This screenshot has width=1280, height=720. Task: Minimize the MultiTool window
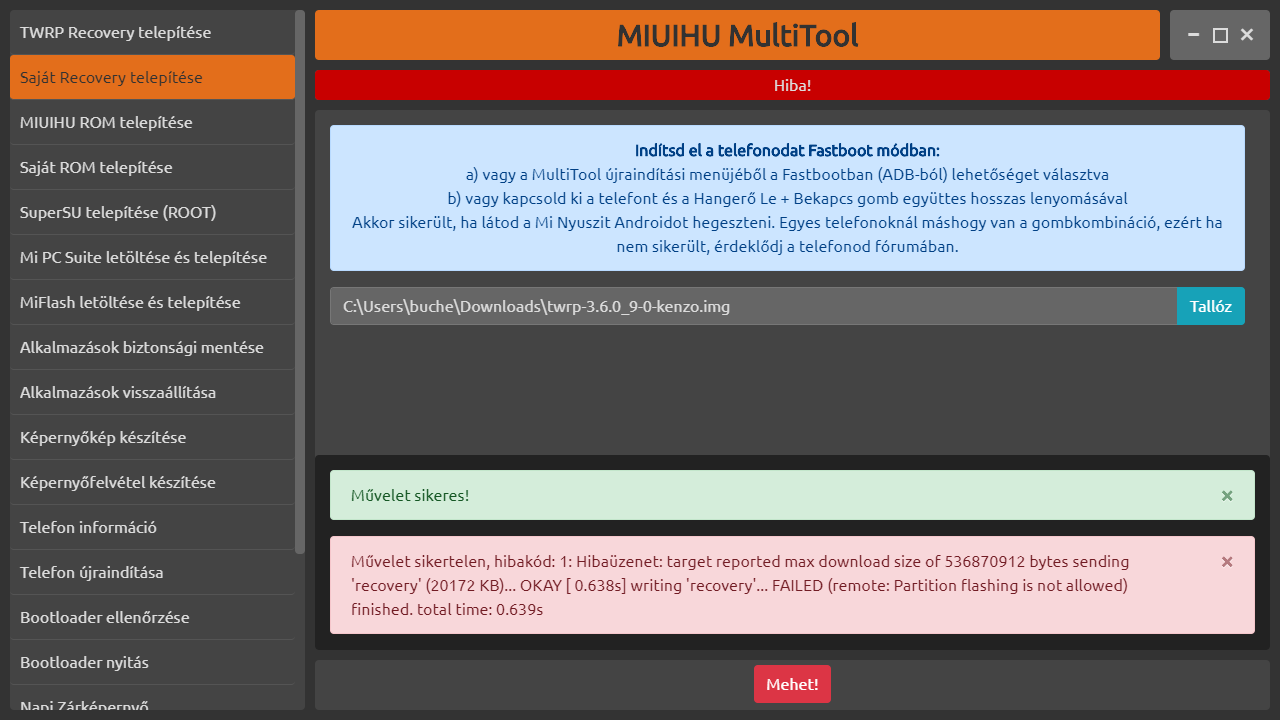point(1193,35)
